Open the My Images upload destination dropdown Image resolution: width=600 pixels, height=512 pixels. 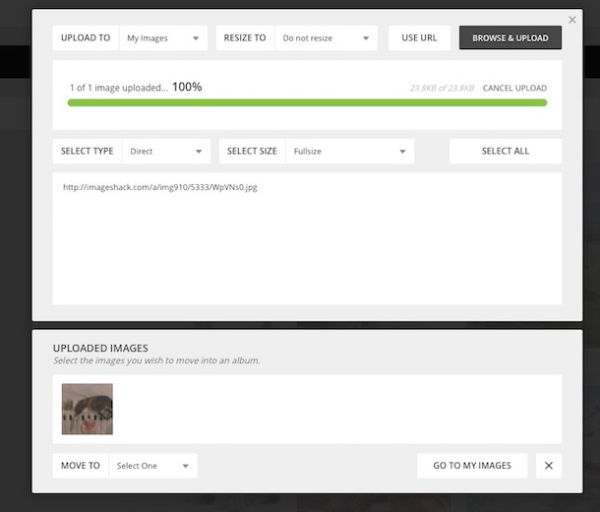click(x=163, y=38)
